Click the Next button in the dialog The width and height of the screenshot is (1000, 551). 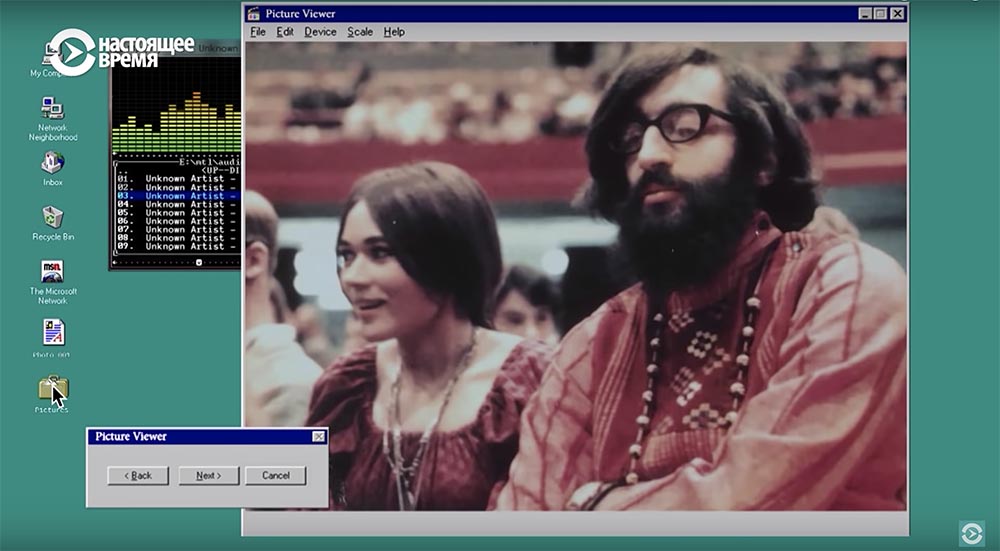pos(209,476)
